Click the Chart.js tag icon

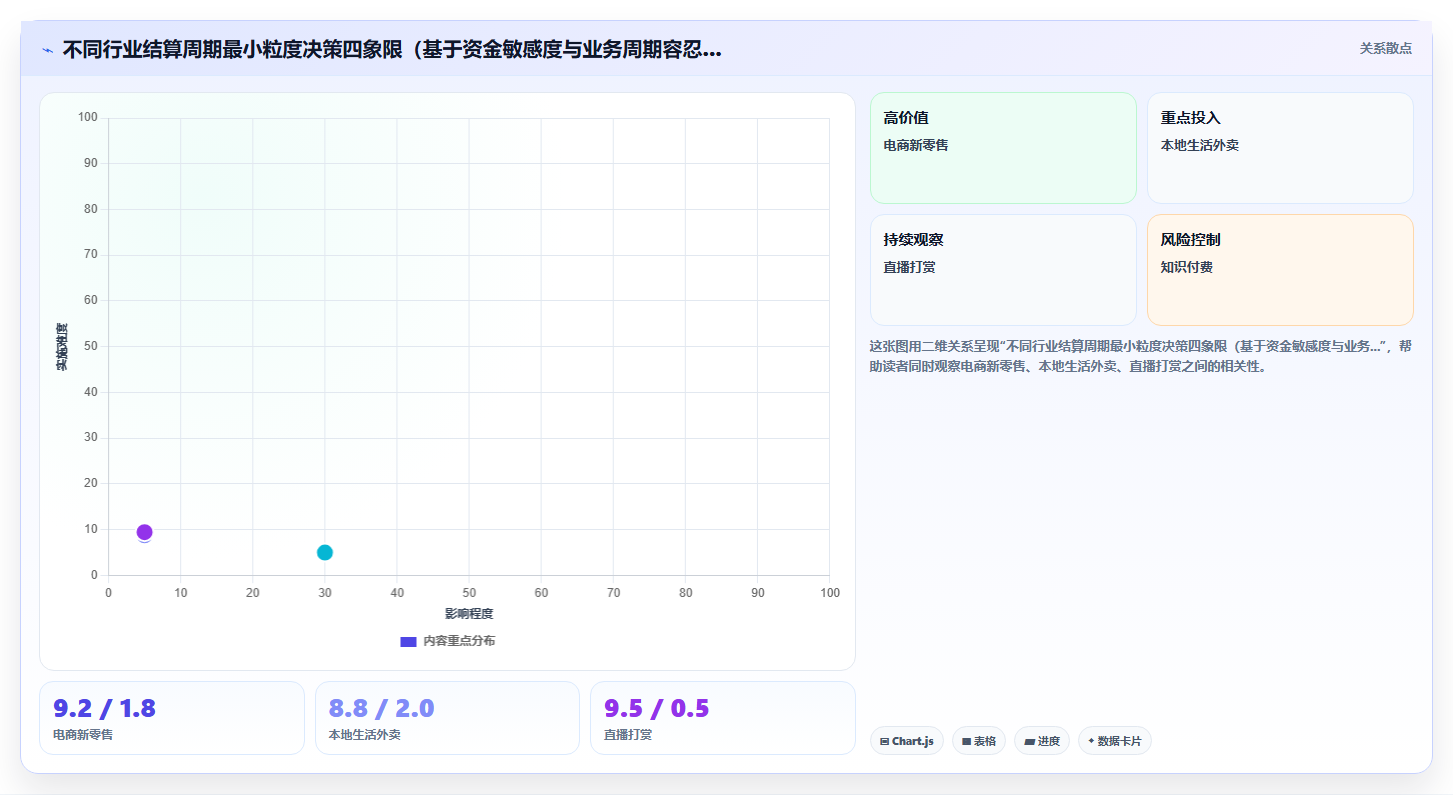point(885,742)
